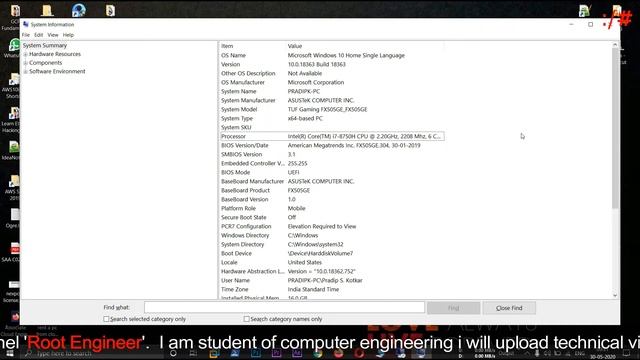
Task: Click the taskbar date 30-05-2020
Action: tap(602, 357)
